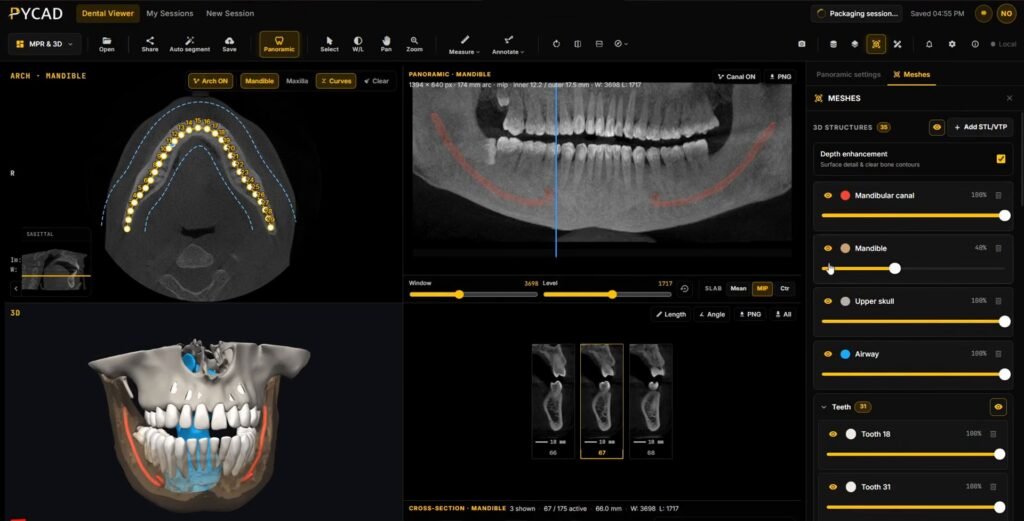1024x521 pixels.
Task: Take a screenshot with camera icon
Action: 801,44
